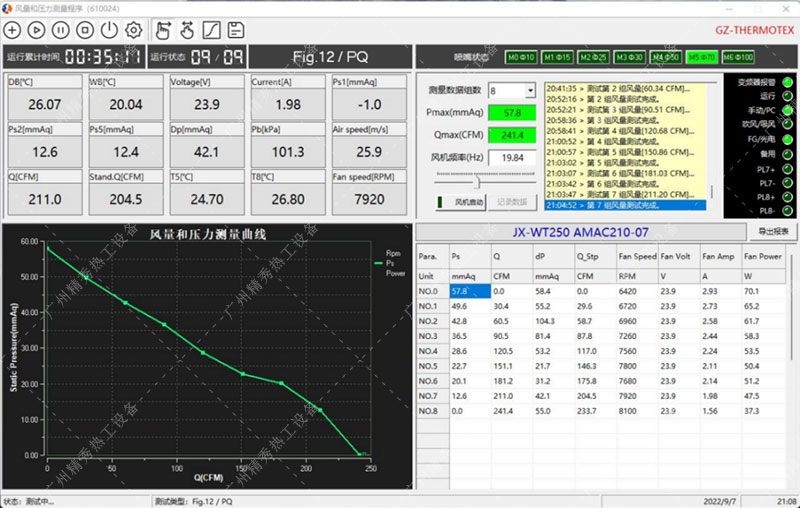Toggle the 手动/PC indicator light
The height and width of the screenshot is (508, 800).
point(787,109)
